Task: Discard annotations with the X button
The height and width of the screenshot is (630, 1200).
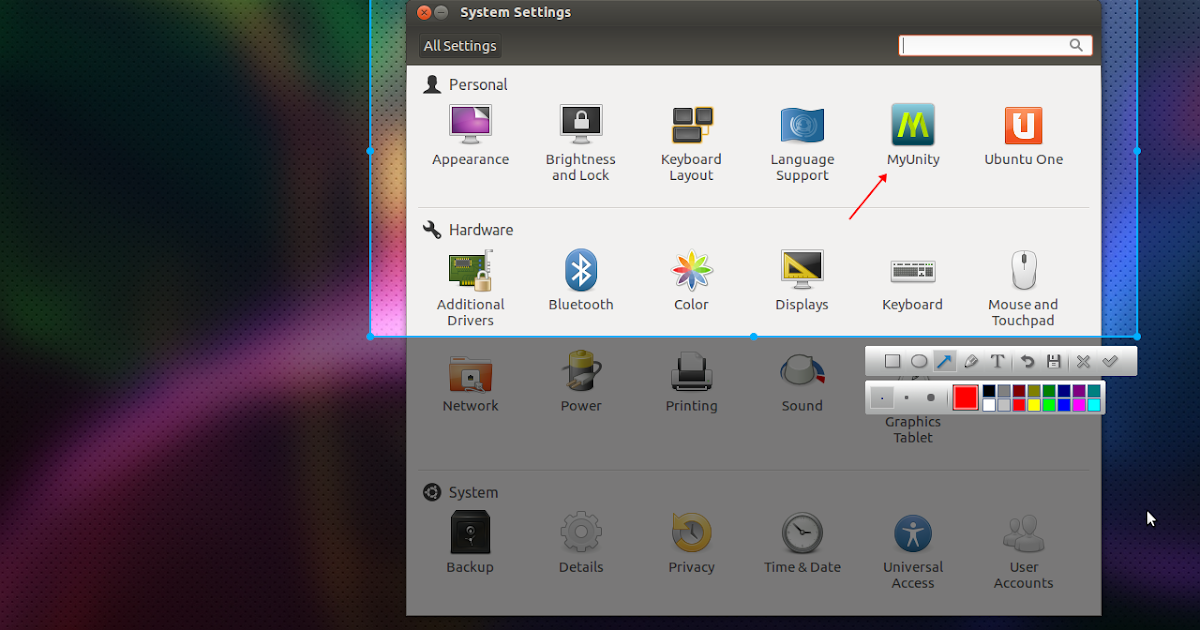Action: coord(1082,361)
